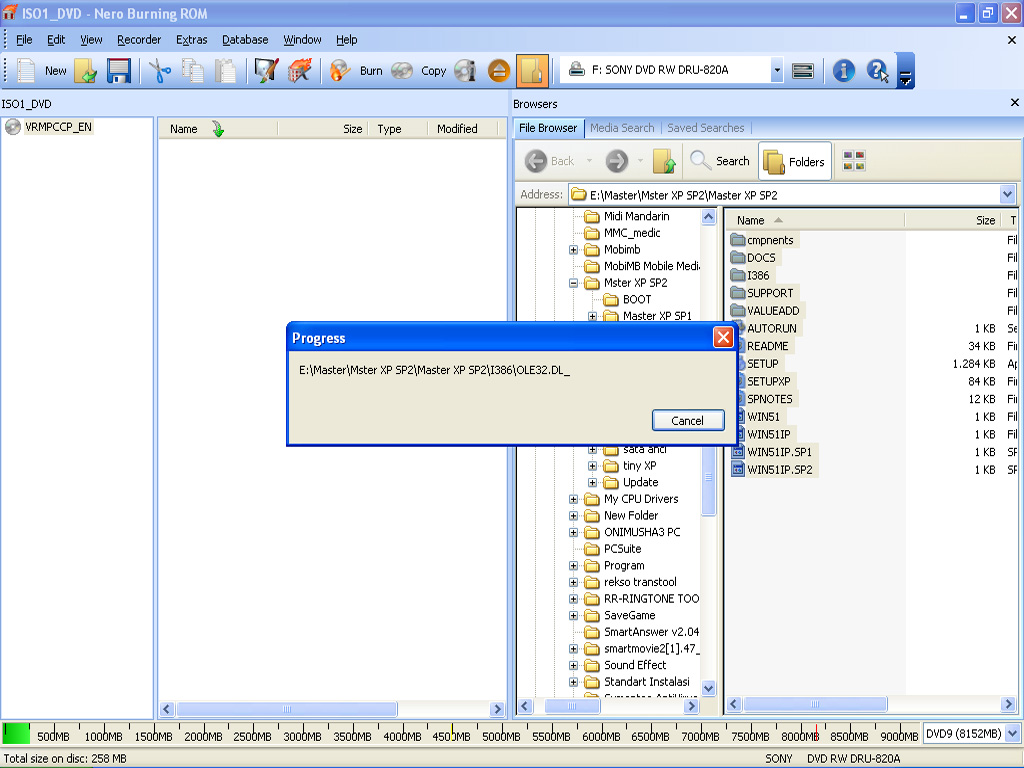Open the Extras menu
1024x768 pixels.
191,40
